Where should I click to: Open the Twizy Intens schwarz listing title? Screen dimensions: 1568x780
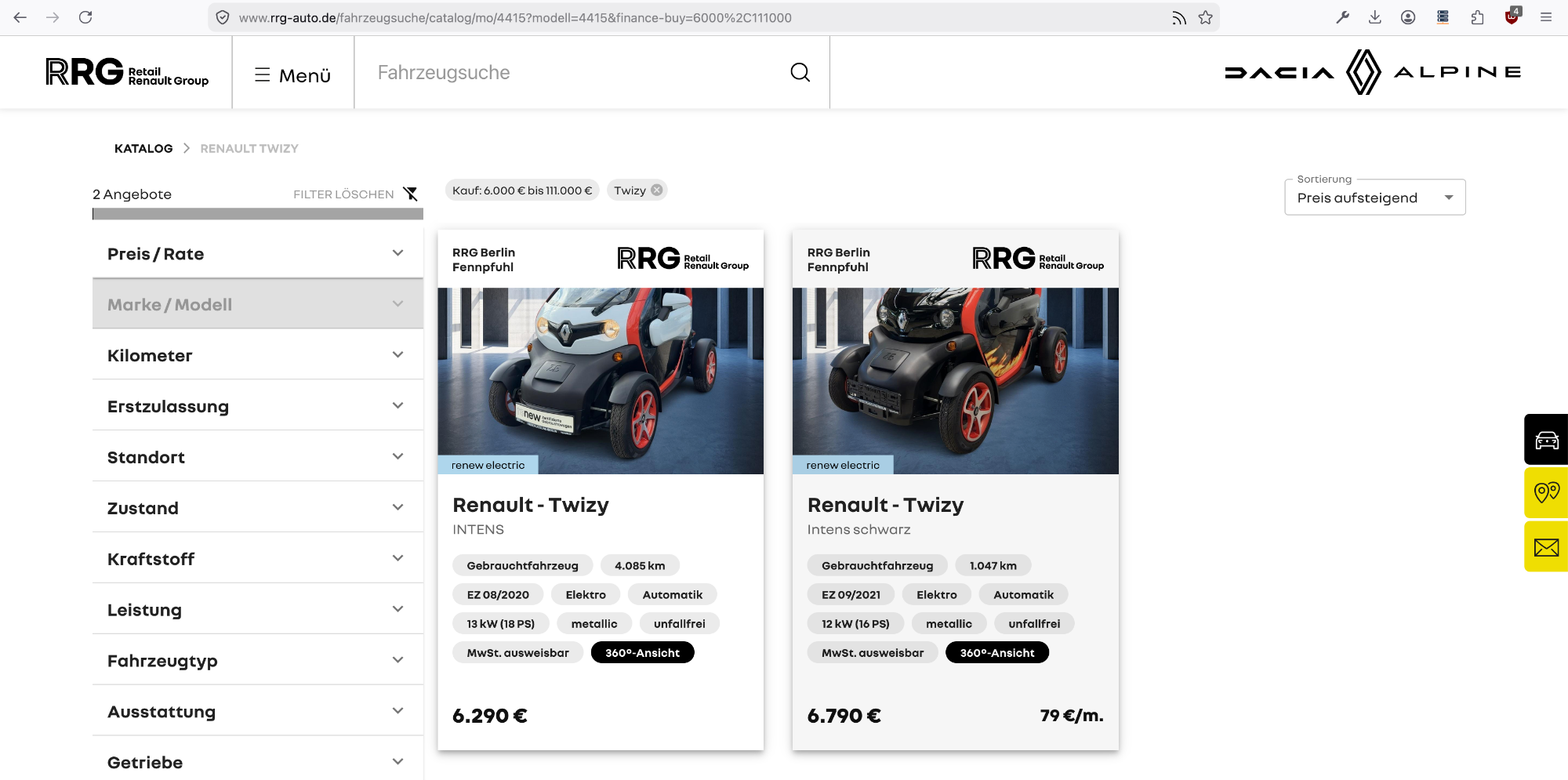(886, 505)
